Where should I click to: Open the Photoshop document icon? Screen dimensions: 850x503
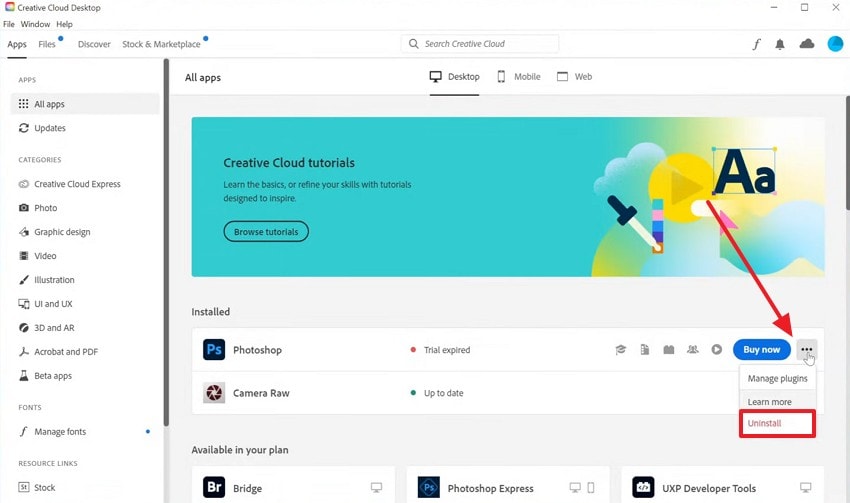pos(645,350)
